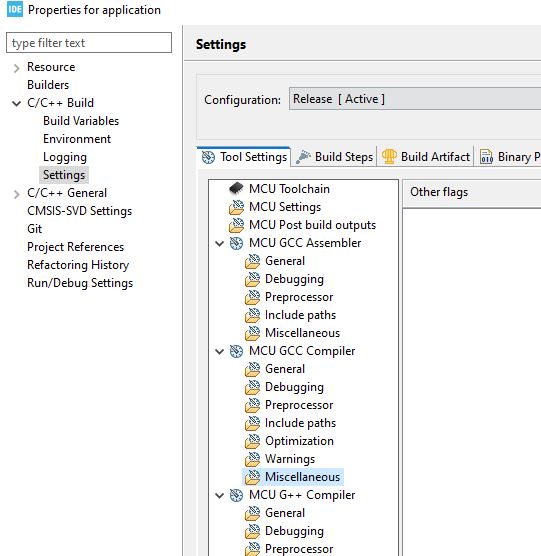Open the Configuration dropdown showing Release
The image size is (541, 556).
click(415, 99)
